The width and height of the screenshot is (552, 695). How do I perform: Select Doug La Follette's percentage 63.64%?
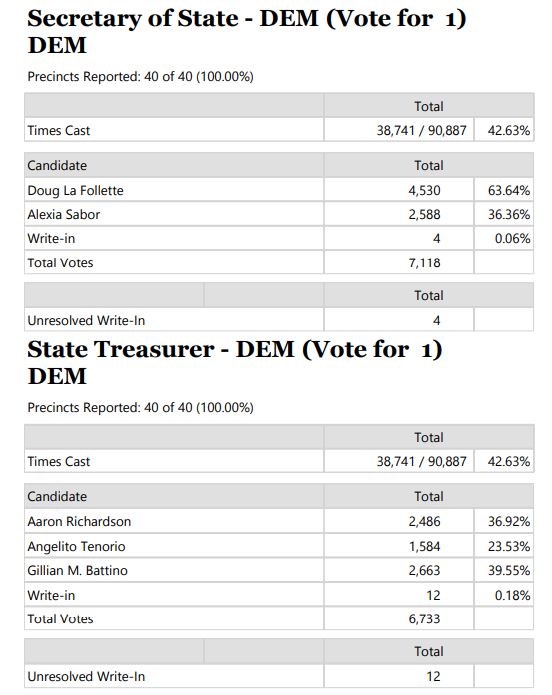pyautogui.click(x=509, y=191)
